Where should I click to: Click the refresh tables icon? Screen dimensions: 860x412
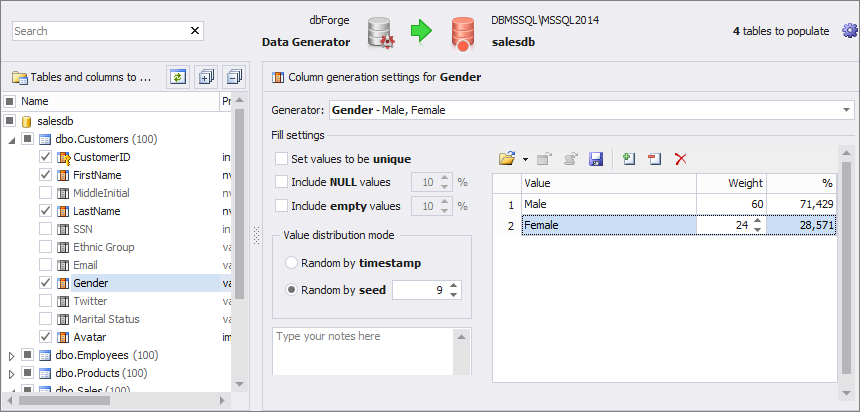point(177,77)
